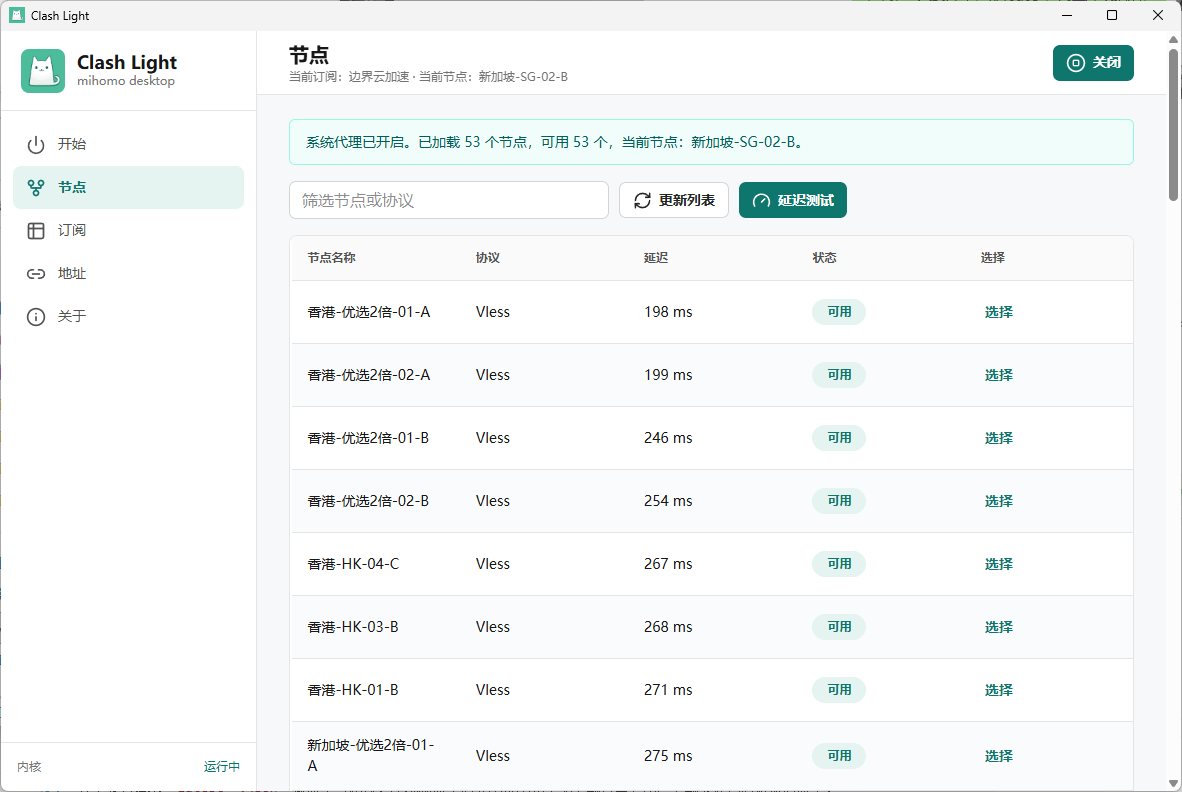The image size is (1182, 792).
Task: Click the mihomo desktop subtitle
Action: 126,81
